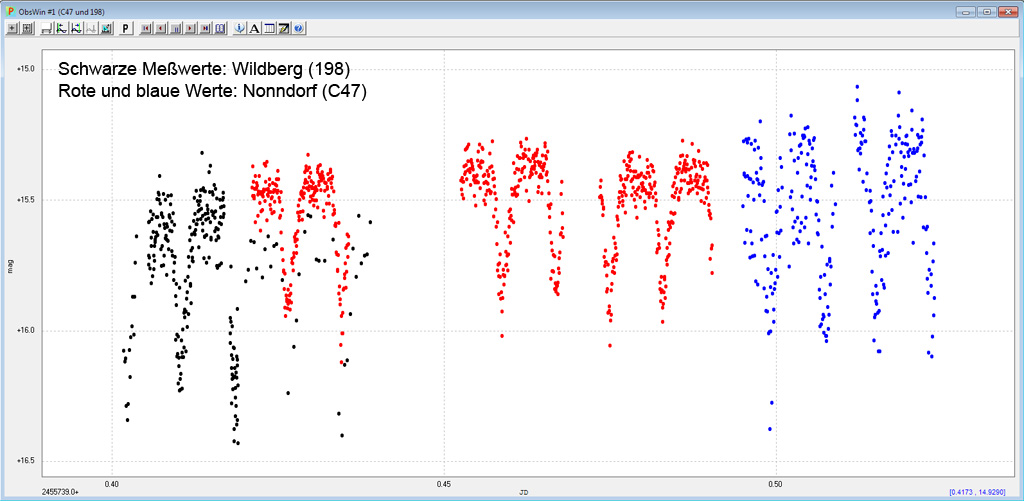Screen dimensions: 1024x501
Task: Click the first toolbar button with single plus
Action: point(12,28)
